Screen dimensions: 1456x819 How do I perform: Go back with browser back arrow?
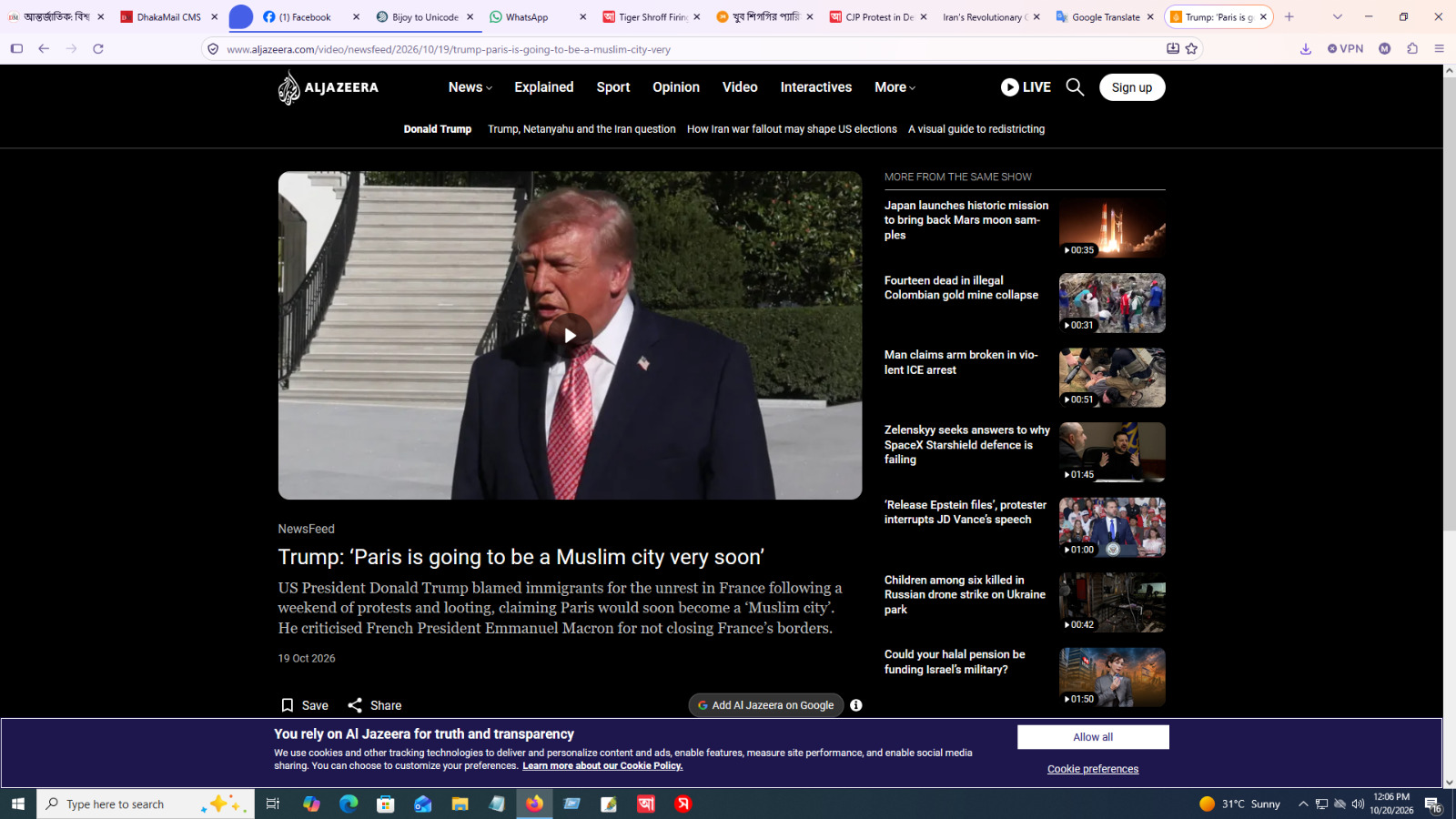point(44,49)
